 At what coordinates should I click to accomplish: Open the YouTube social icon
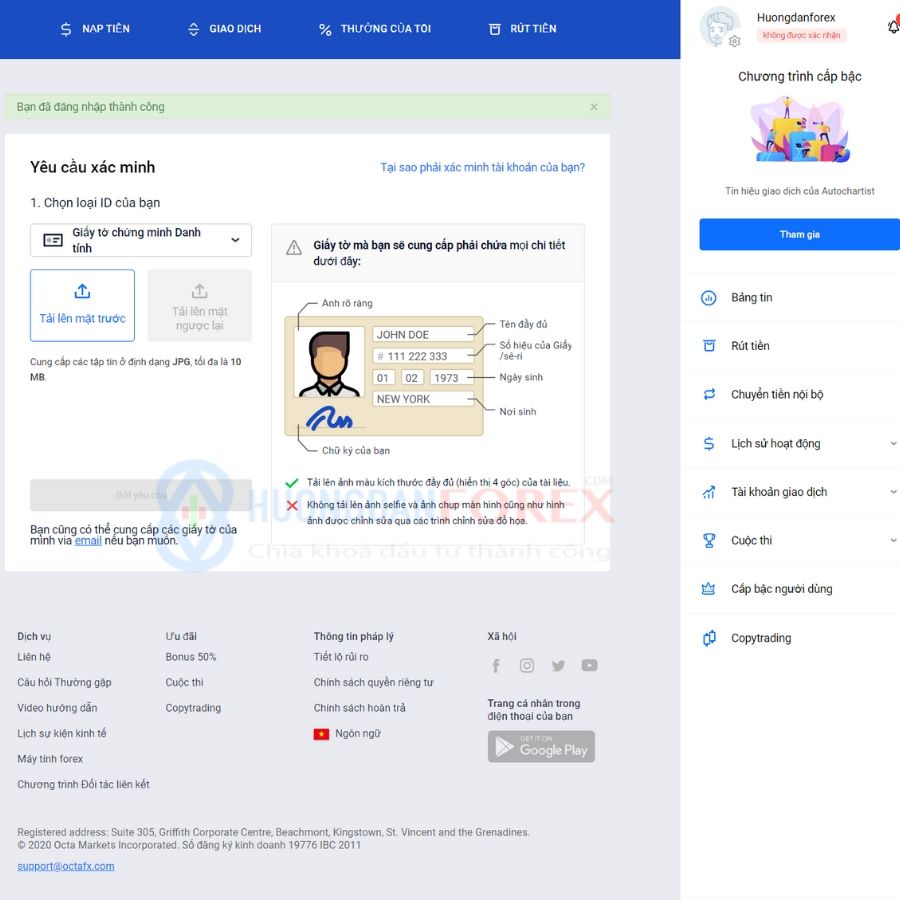click(x=589, y=665)
